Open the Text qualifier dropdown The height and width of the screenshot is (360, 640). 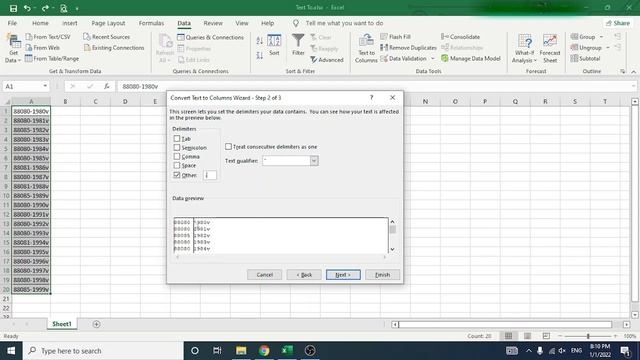[x=314, y=161]
